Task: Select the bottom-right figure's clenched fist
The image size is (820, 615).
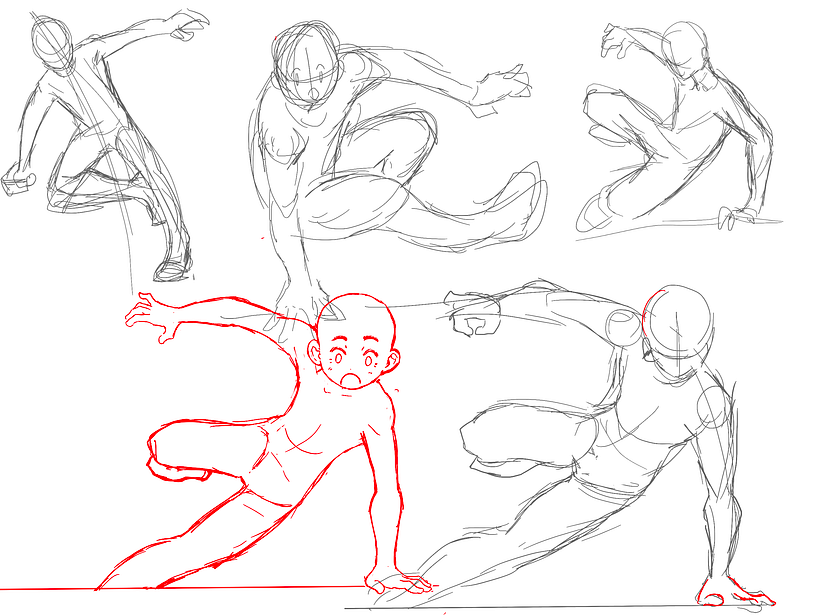Action: (x=473, y=314)
